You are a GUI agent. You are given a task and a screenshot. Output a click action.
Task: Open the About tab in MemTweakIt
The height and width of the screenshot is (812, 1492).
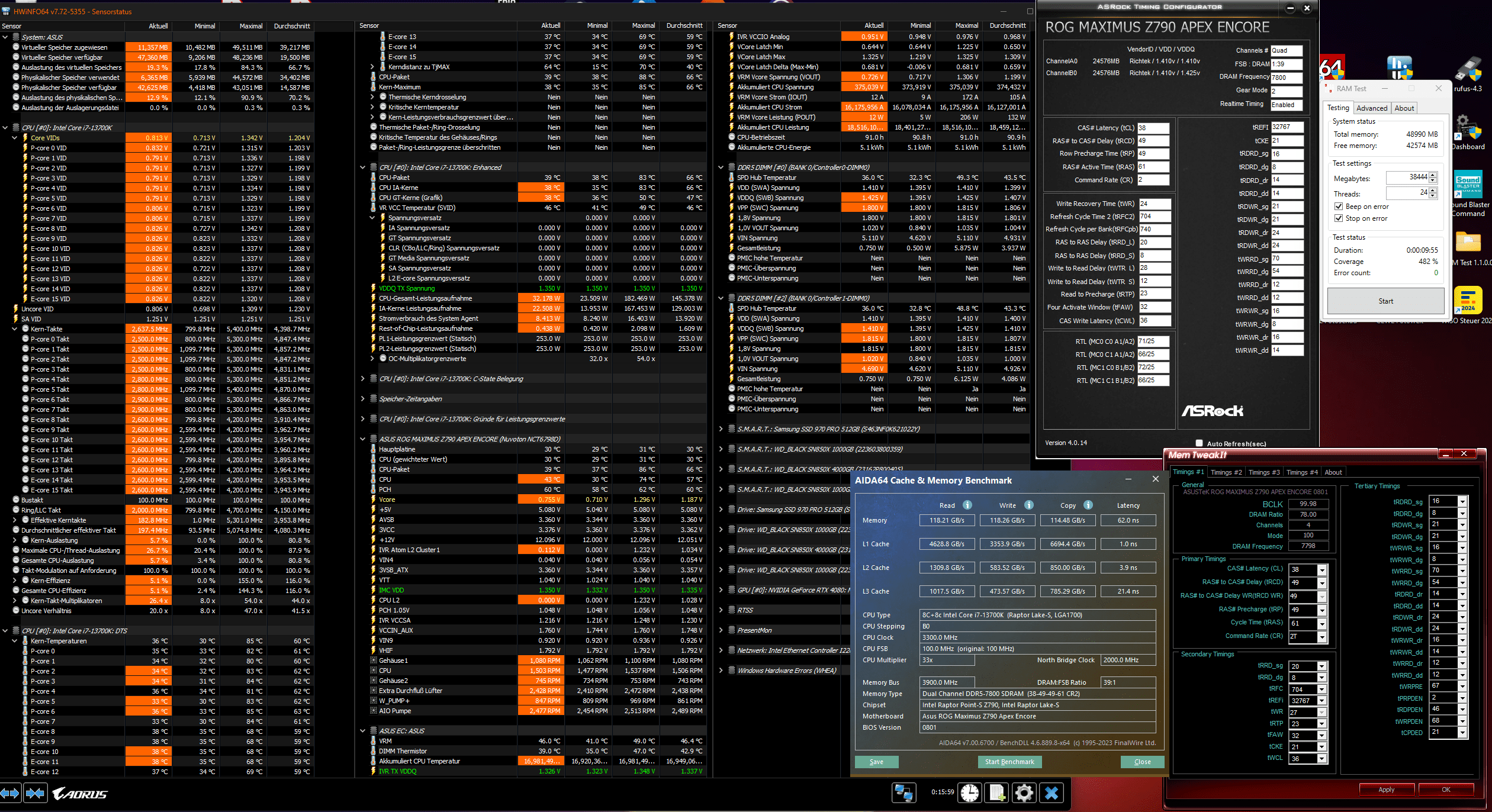1333,472
